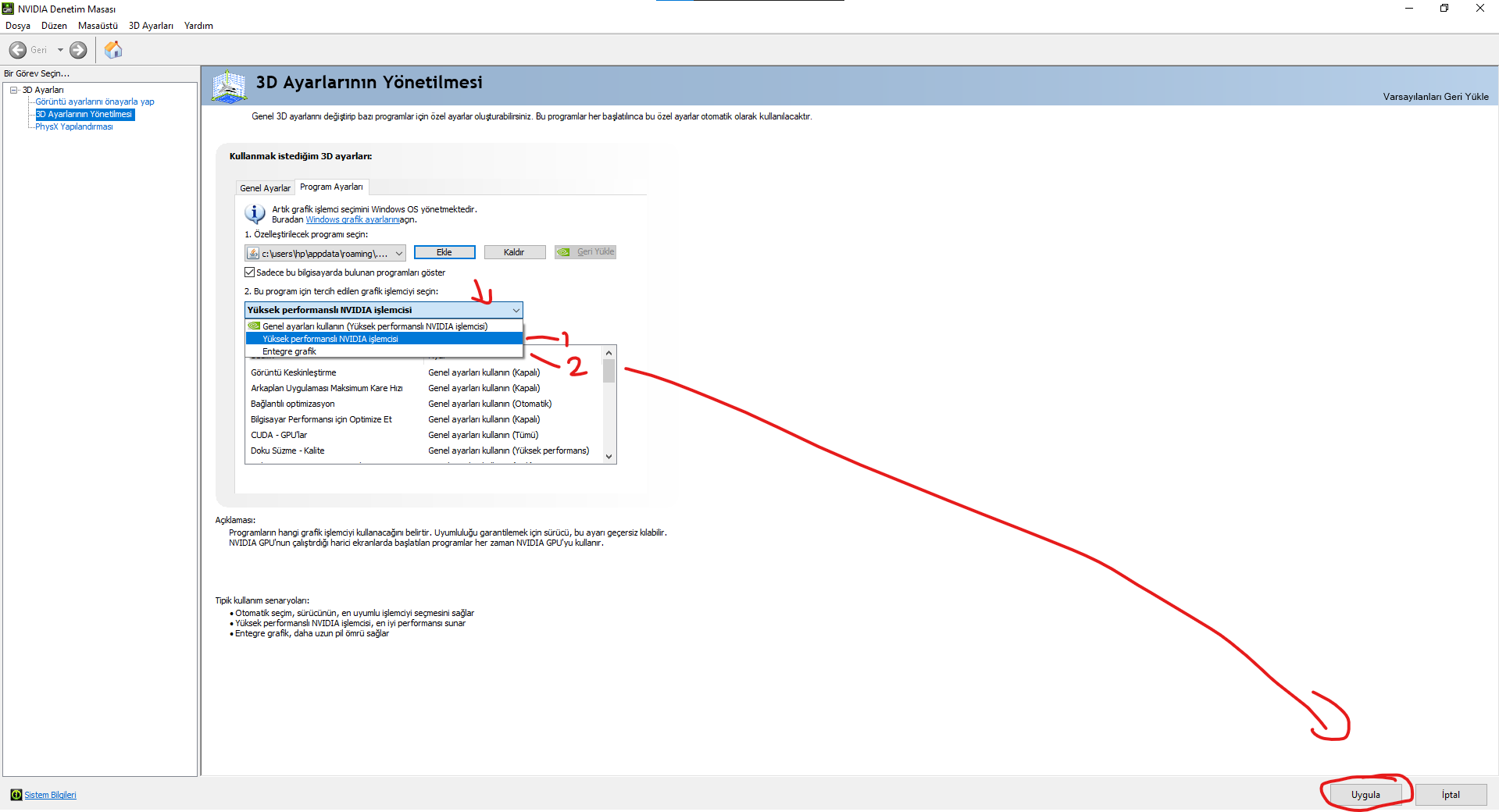Screen dimensions: 1499x812
Task: Choose 'Entegre grafik' dropdown option
Action: [x=384, y=351]
